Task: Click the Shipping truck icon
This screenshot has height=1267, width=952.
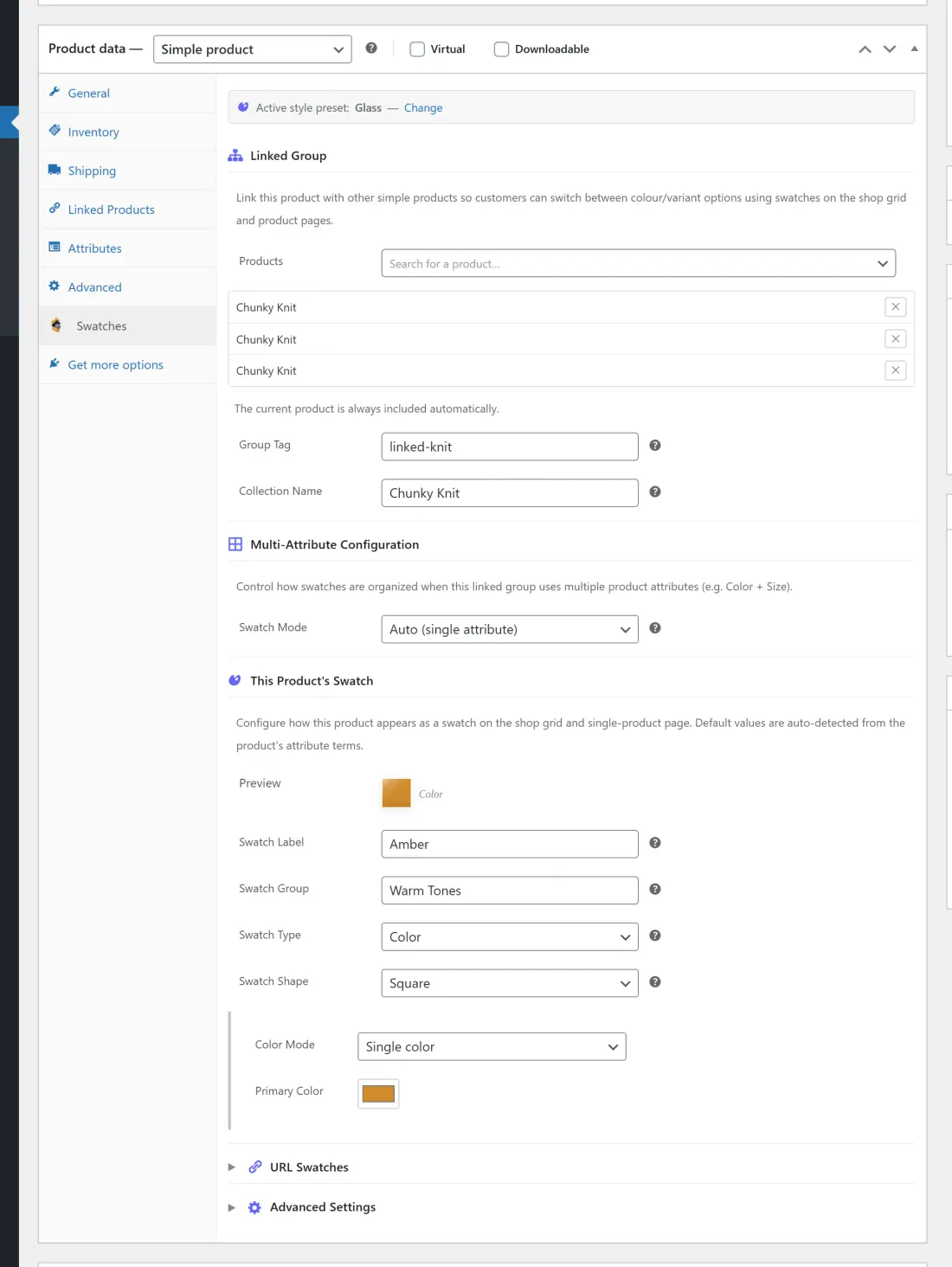Action: (x=55, y=170)
